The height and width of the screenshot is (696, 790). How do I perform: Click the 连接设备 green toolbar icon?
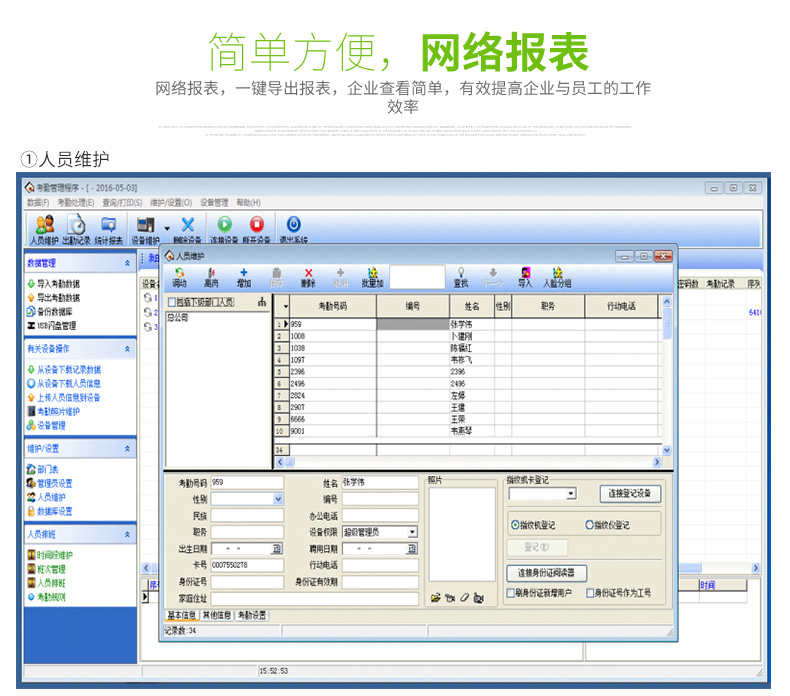pyautogui.click(x=224, y=229)
